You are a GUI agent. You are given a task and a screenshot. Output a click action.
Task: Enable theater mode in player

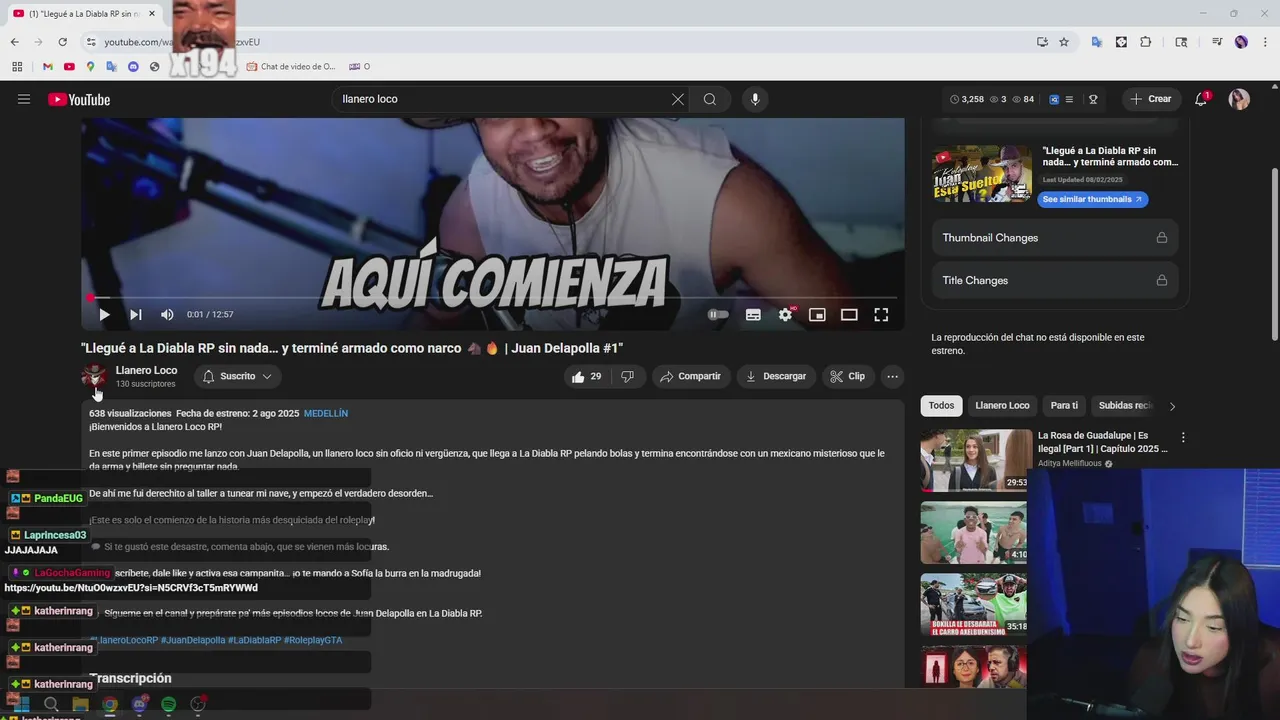pyautogui.click(x=849, y=314)
